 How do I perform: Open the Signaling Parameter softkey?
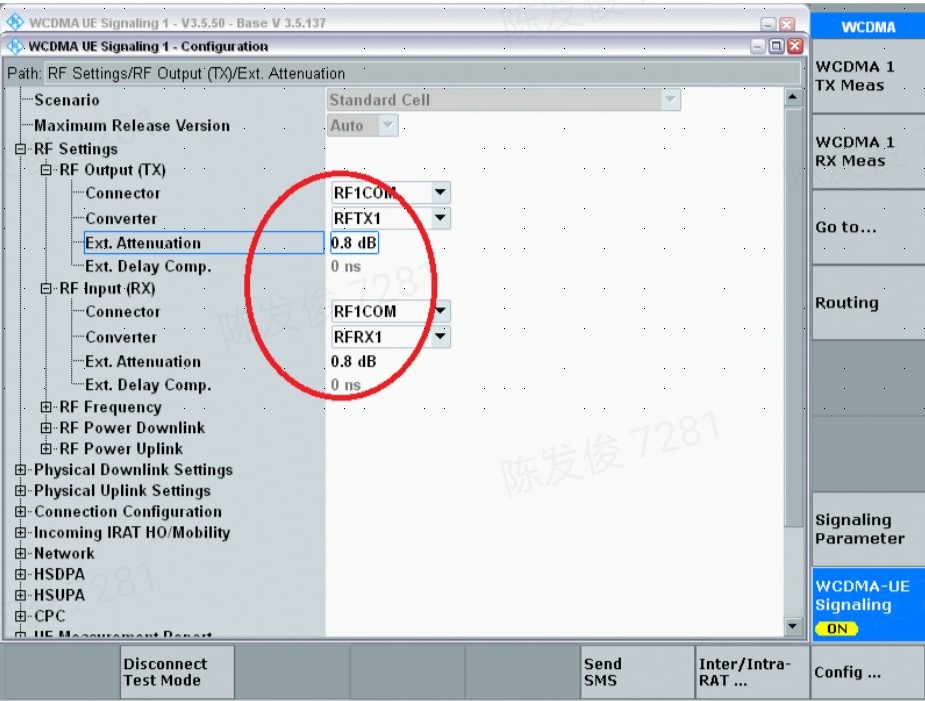click(x=868, y=529)
